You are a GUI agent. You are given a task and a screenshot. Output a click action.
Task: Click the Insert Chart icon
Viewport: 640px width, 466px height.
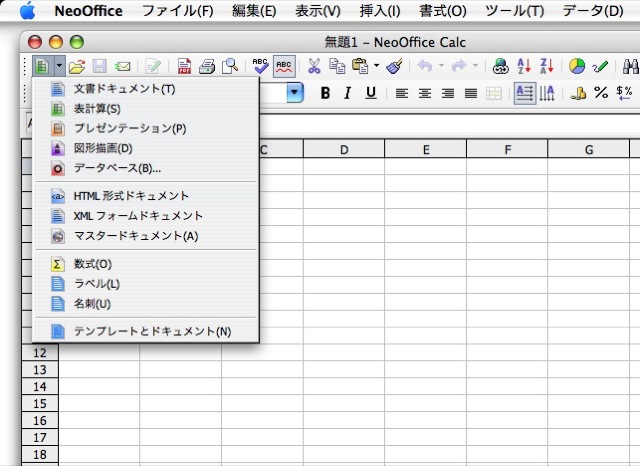pos(577,67)
